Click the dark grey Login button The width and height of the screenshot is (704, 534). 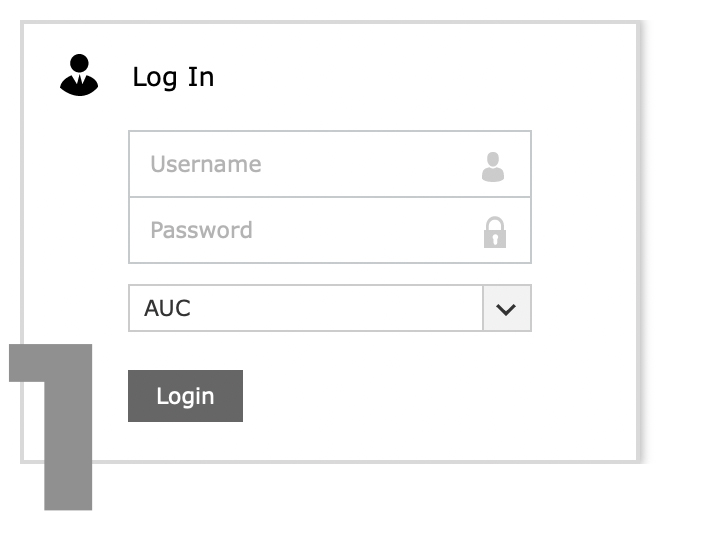[185, 396]
